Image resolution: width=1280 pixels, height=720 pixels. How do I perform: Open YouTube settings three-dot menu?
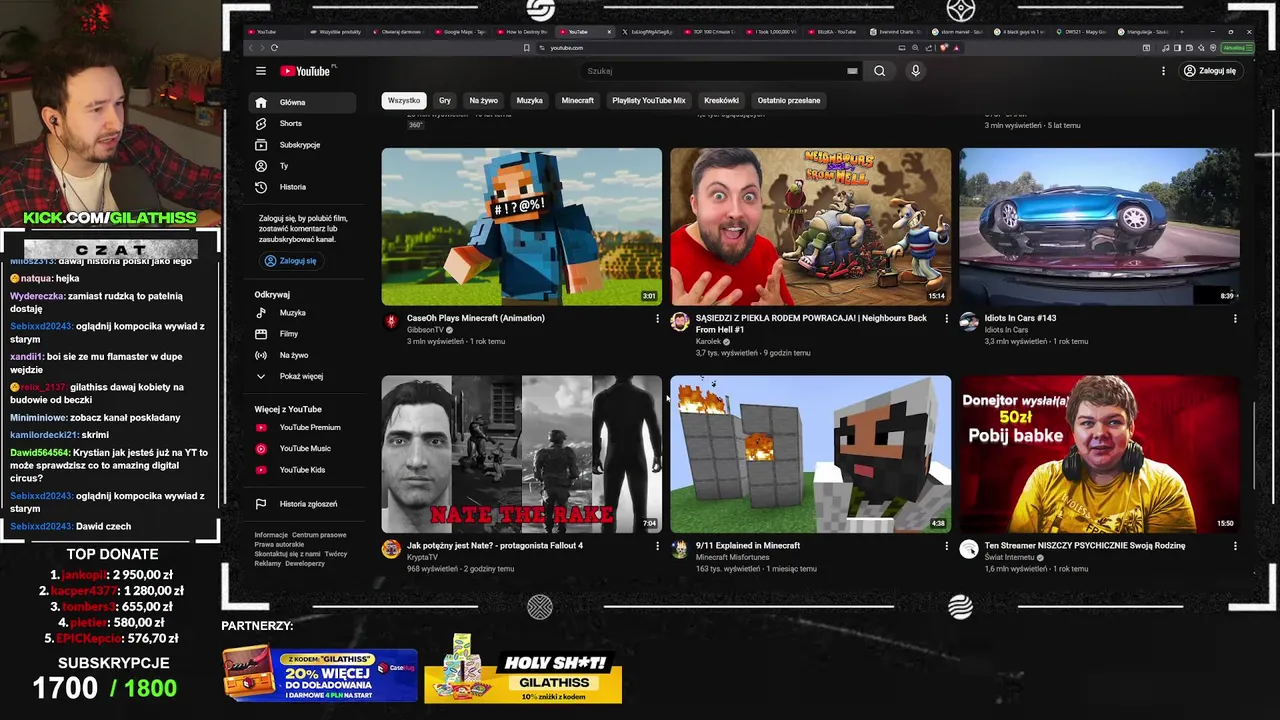pos(1163,71)
